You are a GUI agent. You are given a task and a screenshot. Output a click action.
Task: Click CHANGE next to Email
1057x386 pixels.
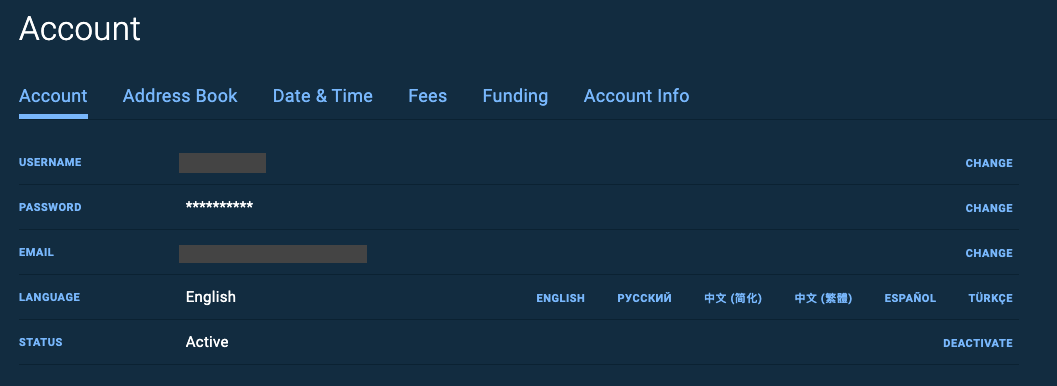(x=989, y=253)
